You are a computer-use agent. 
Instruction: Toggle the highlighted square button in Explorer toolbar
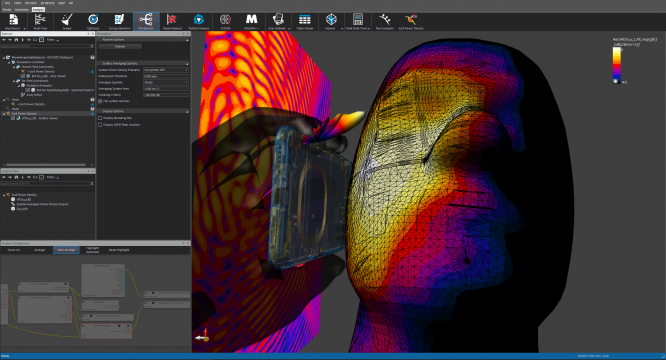pyautogui.click(x=41, y=40)
